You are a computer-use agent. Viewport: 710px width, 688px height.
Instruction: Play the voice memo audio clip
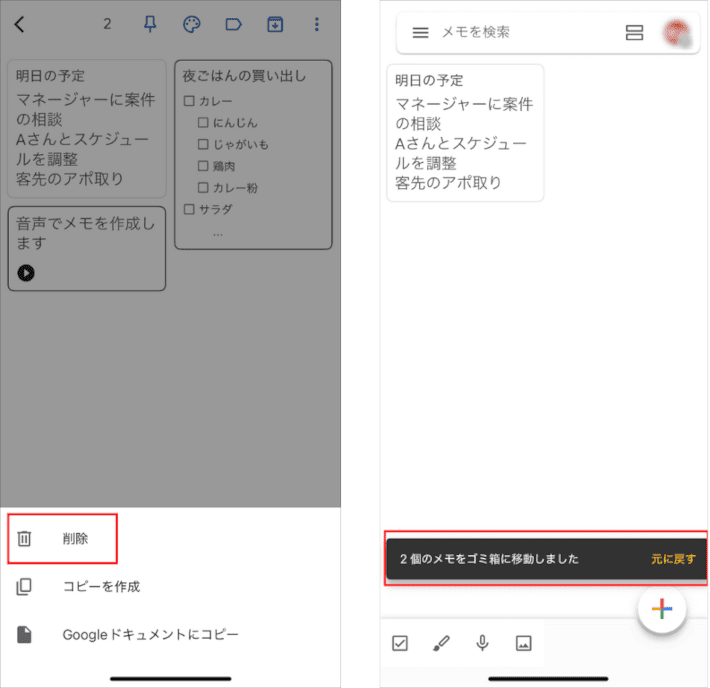[26, 272]
